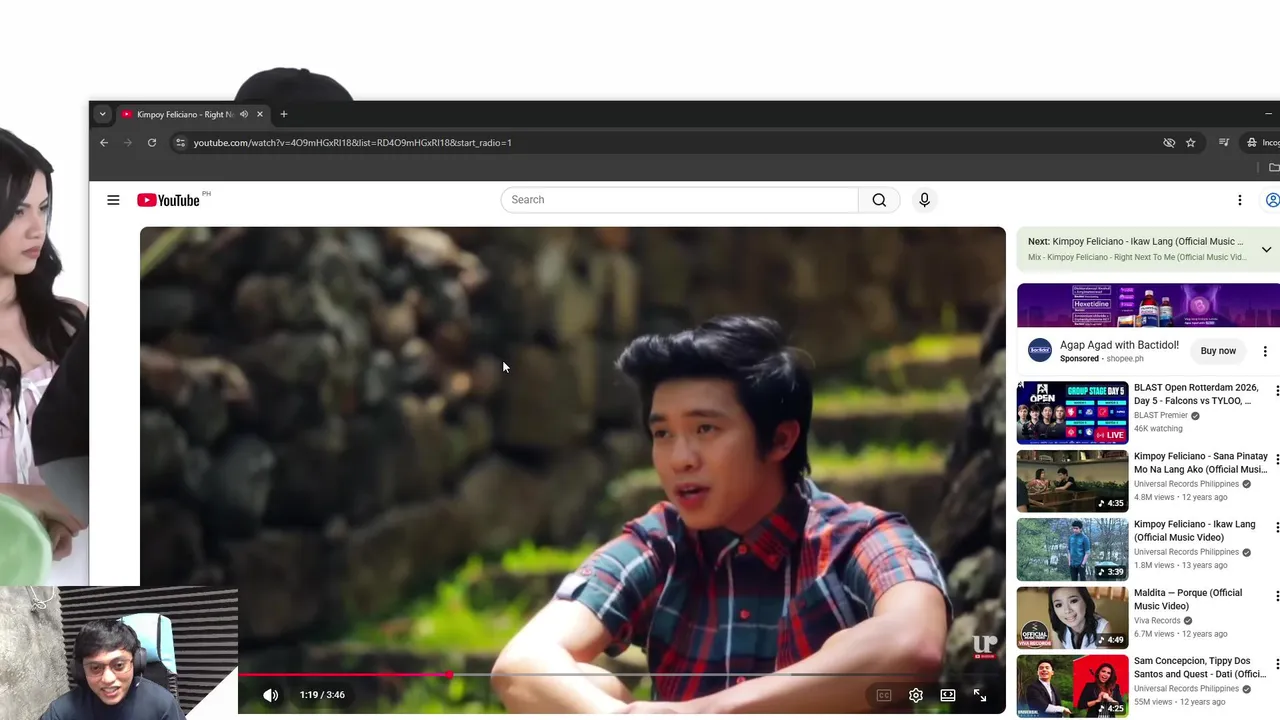Start voice search with the microphone
Viewport: 1280px width, 720px height.
(x=924, y=200)
